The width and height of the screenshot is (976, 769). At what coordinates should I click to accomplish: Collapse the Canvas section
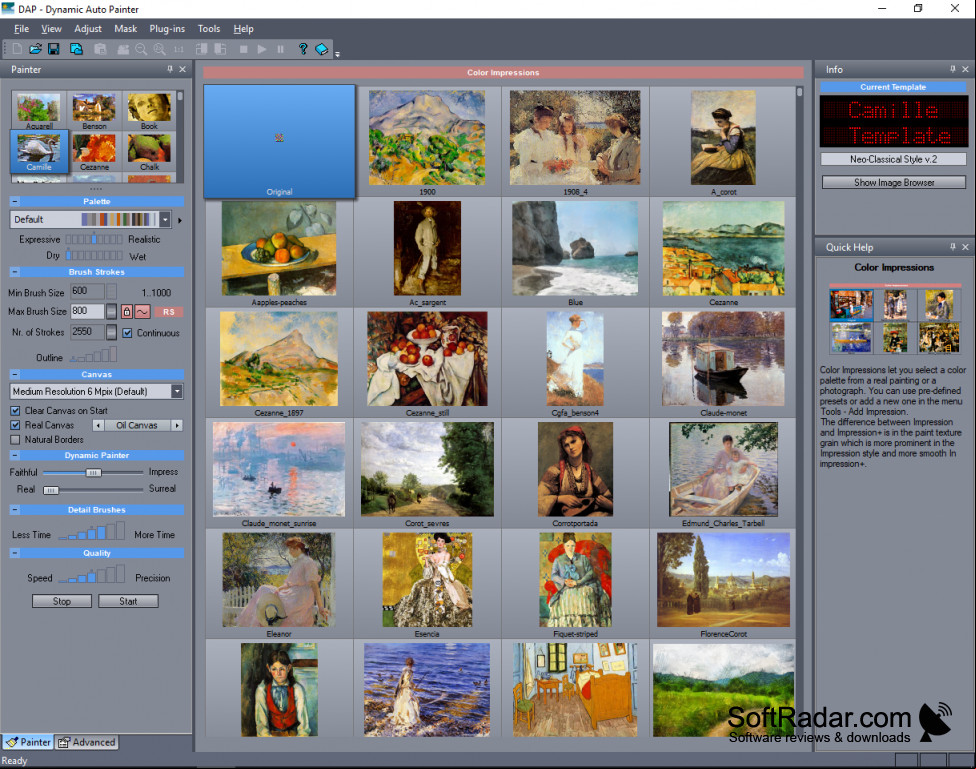16,374
